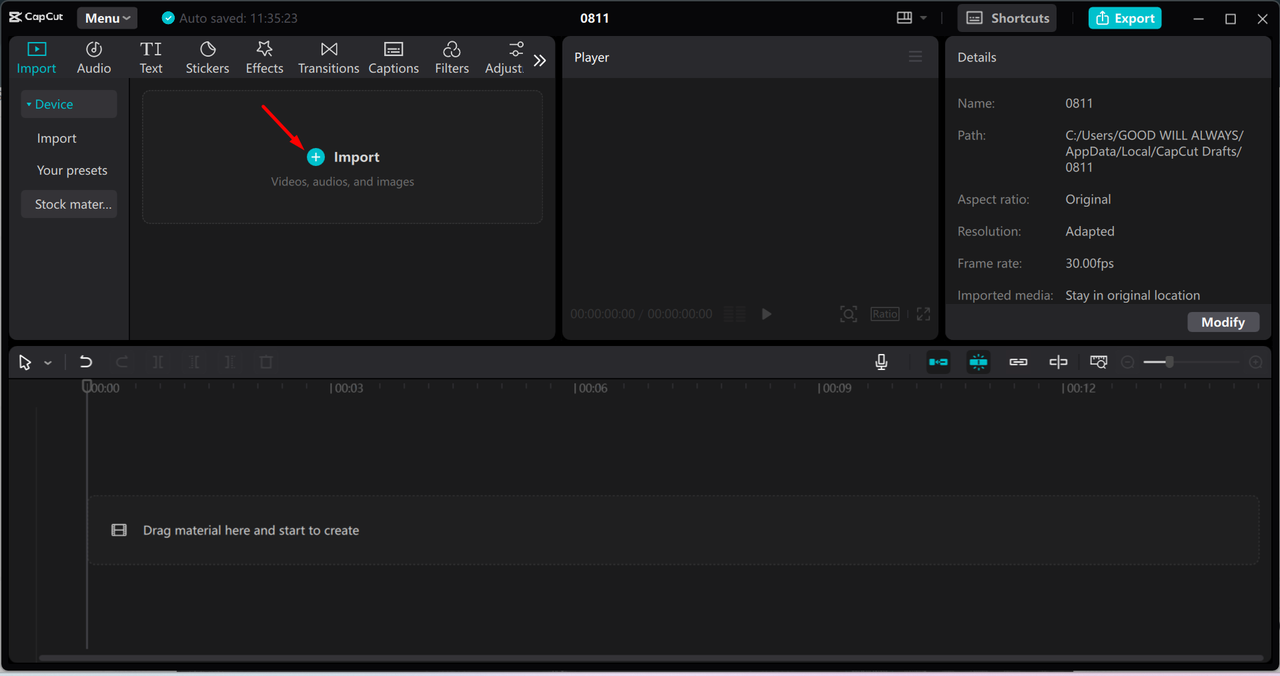Open the Text tab
Viewport: 1280px width, 676px height.
click(x=151, y=58)
